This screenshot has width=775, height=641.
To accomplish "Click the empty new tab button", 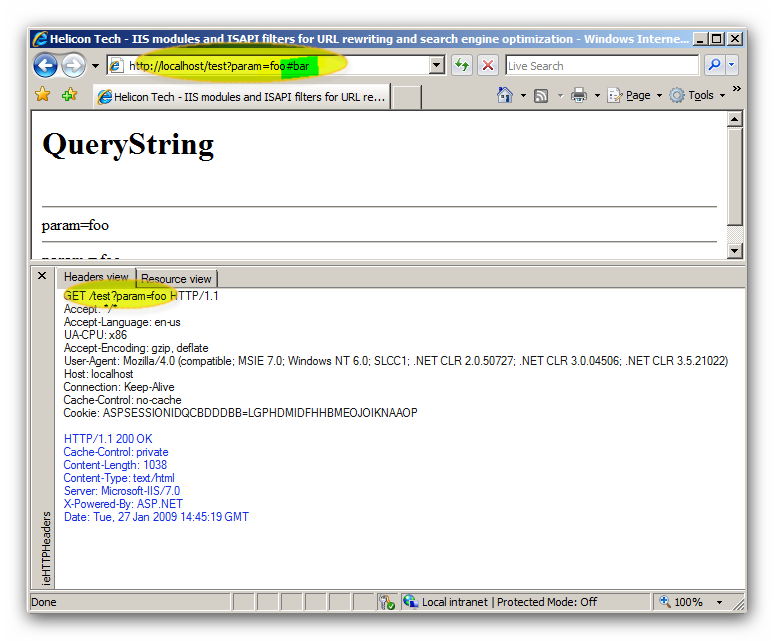I will [406, 96].
